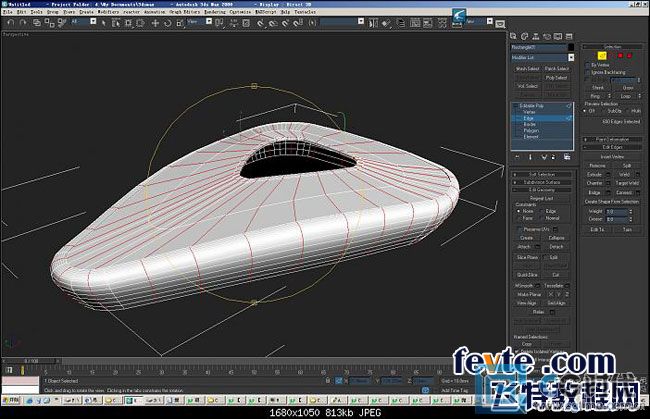Click the Extrude button in Edit Edges

pos(594,174)
